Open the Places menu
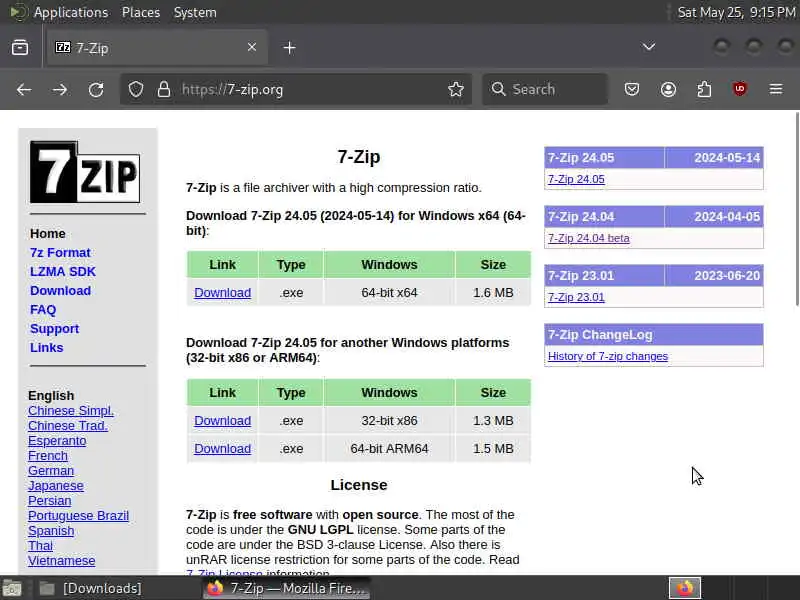This screenshot has height=600, width=800. pos(141,12)
